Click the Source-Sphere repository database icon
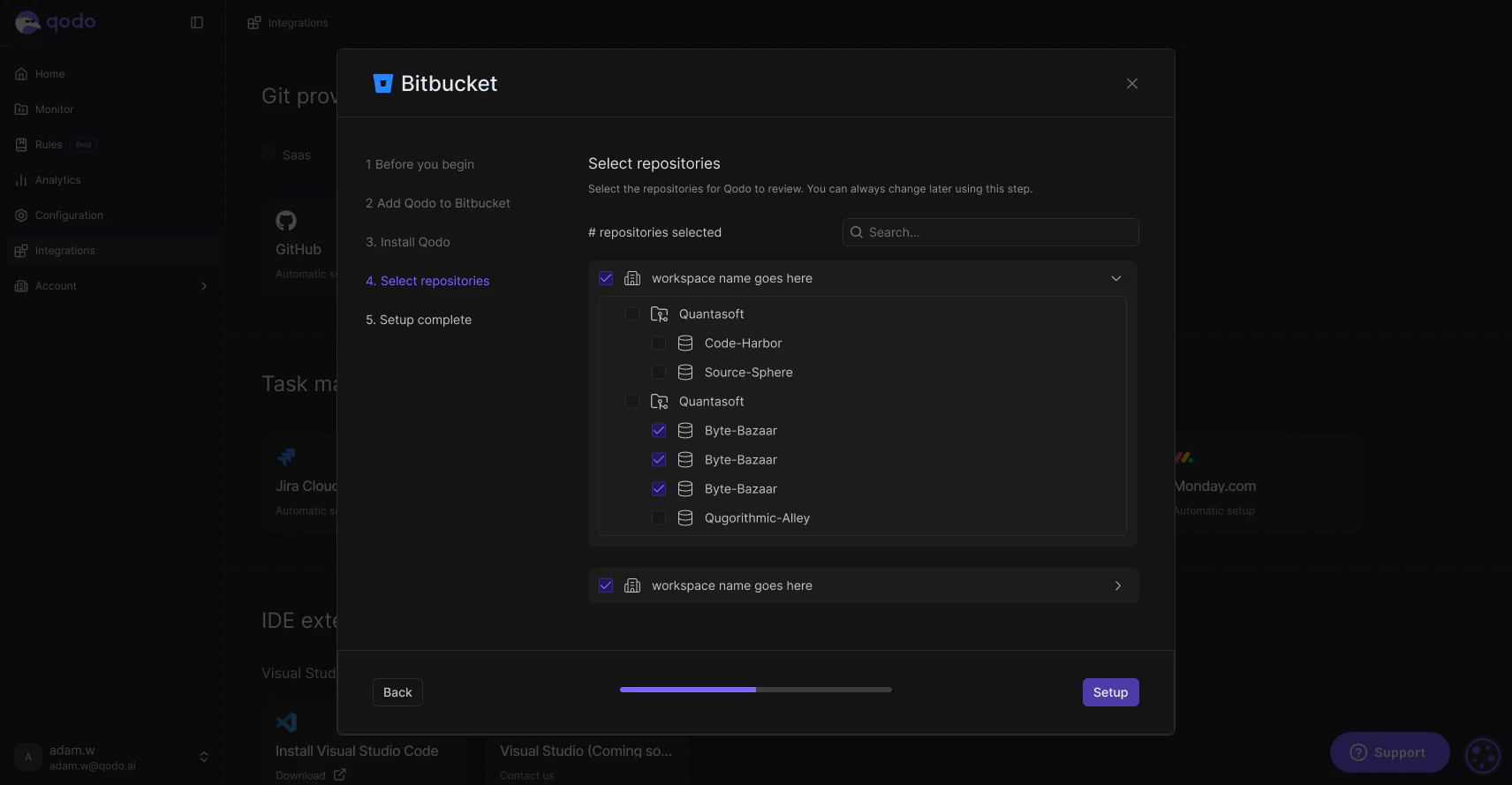The width and height of the screenshot is (1512, 785). pos(685,373)
